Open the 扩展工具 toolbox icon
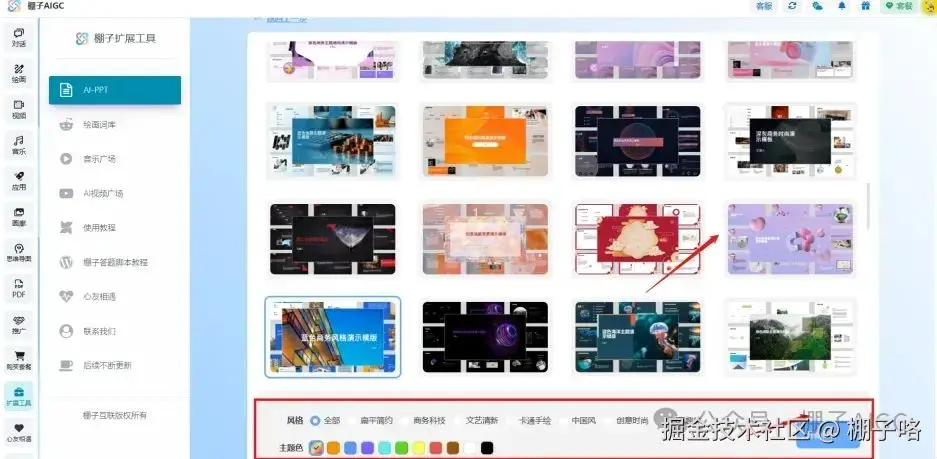Viewport: 937px width, 459px height. [x=19, y=396]
